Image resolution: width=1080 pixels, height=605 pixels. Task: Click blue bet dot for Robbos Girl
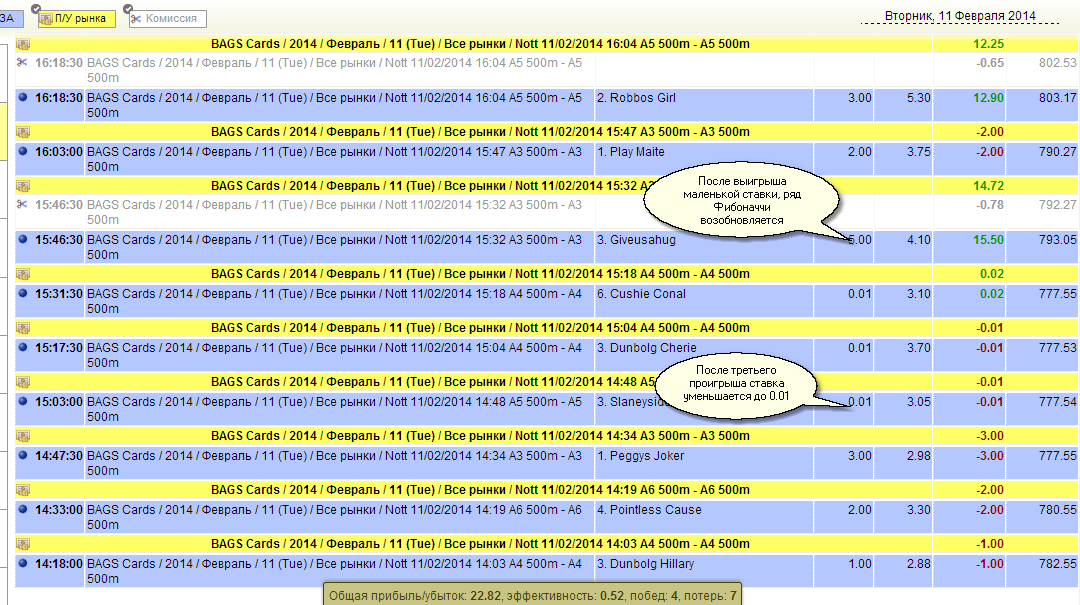23,98
